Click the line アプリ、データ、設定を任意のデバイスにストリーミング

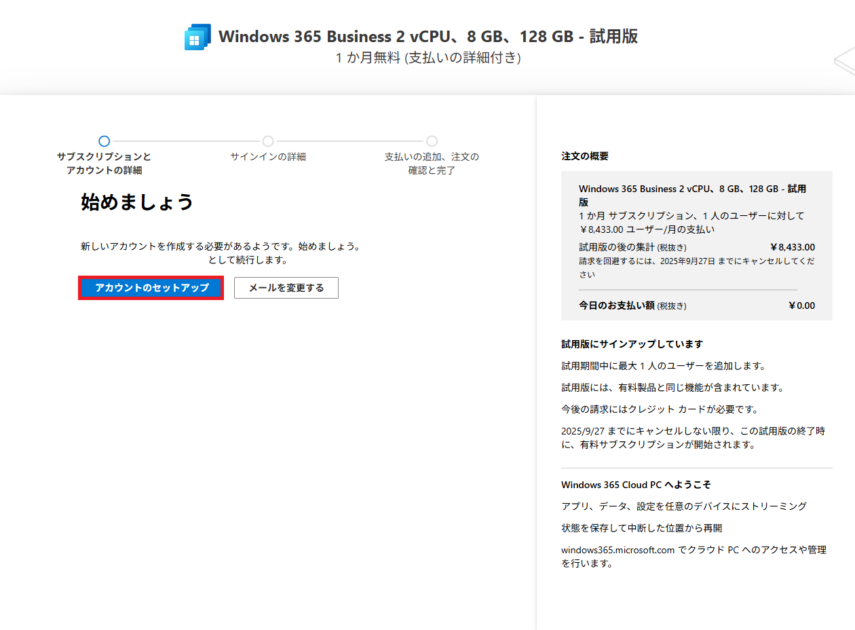point(684,506)
